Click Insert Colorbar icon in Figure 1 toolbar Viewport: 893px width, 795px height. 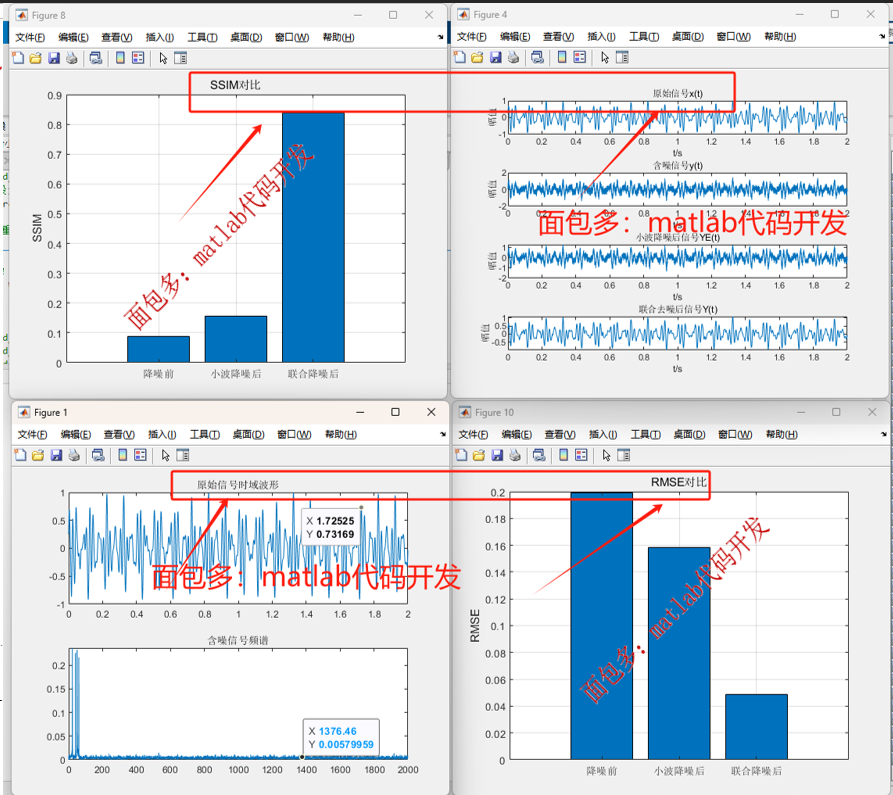(122, 455)
